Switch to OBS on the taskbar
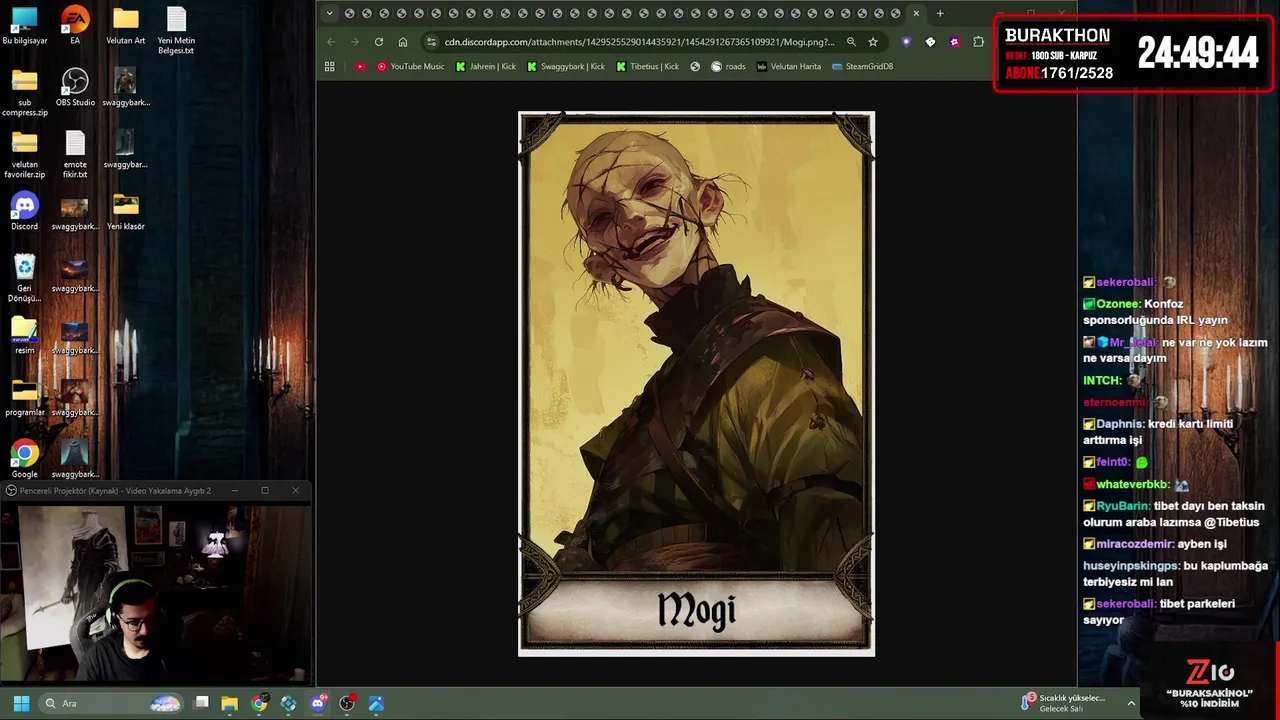This screenshot has height=720, width=1280. (x=347, y=703)
